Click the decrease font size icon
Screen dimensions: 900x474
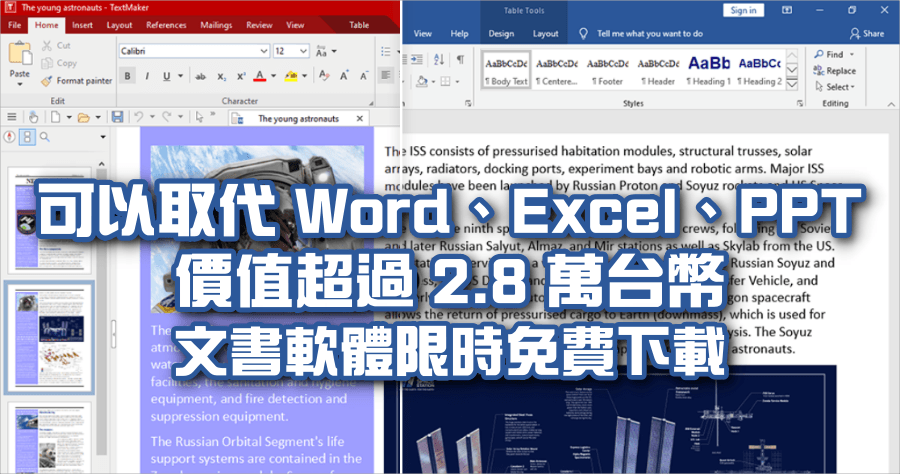(x=364, y=76)
